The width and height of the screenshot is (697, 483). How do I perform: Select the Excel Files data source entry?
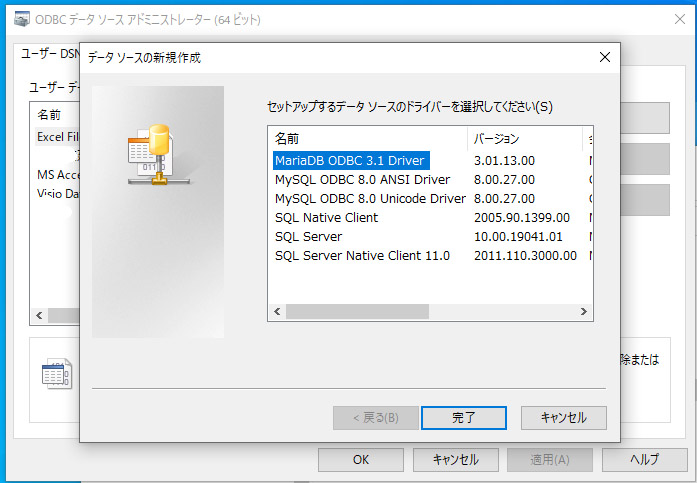click(57, 137)
